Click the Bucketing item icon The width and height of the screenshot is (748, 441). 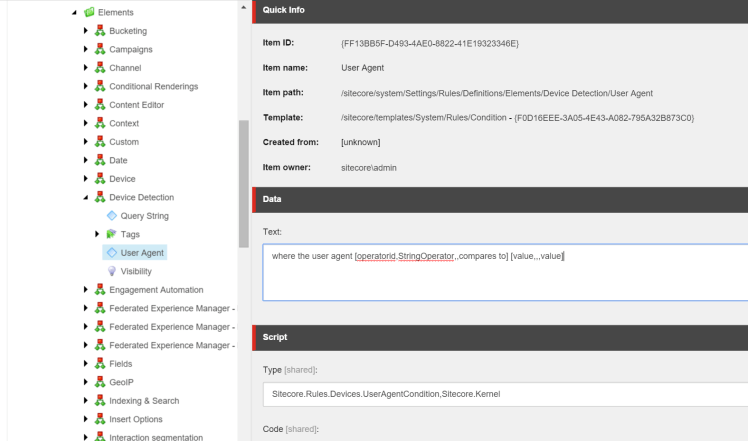(100, 31)
